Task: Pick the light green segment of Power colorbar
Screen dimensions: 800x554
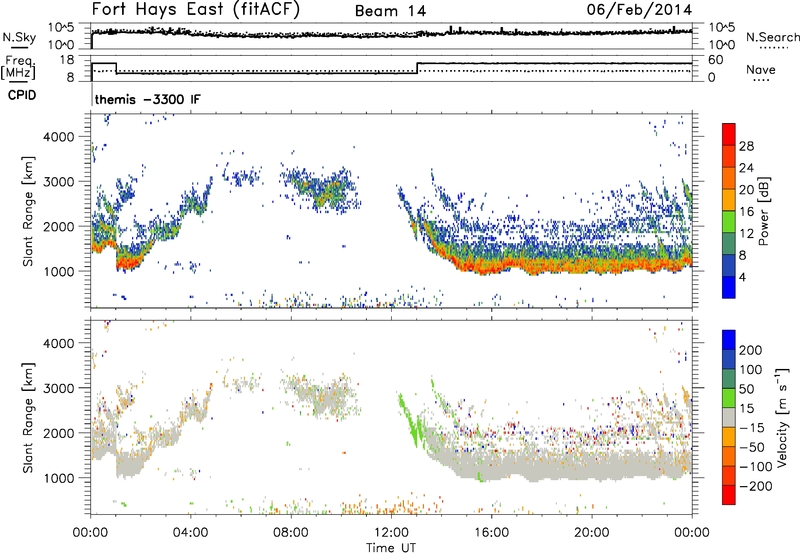Action: [x=729, y=222]
